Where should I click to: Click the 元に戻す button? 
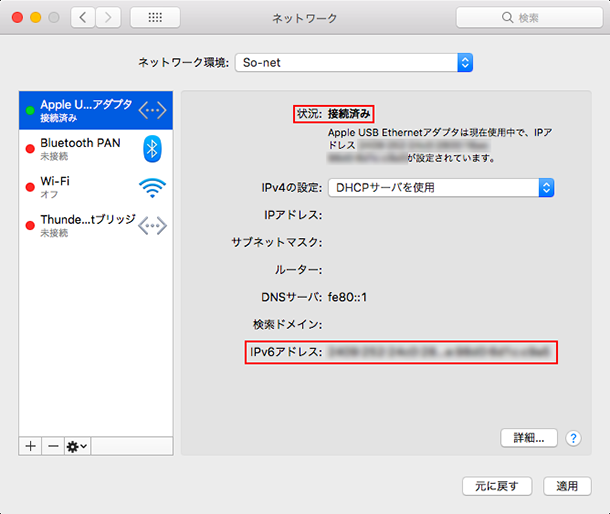(496, 486)
